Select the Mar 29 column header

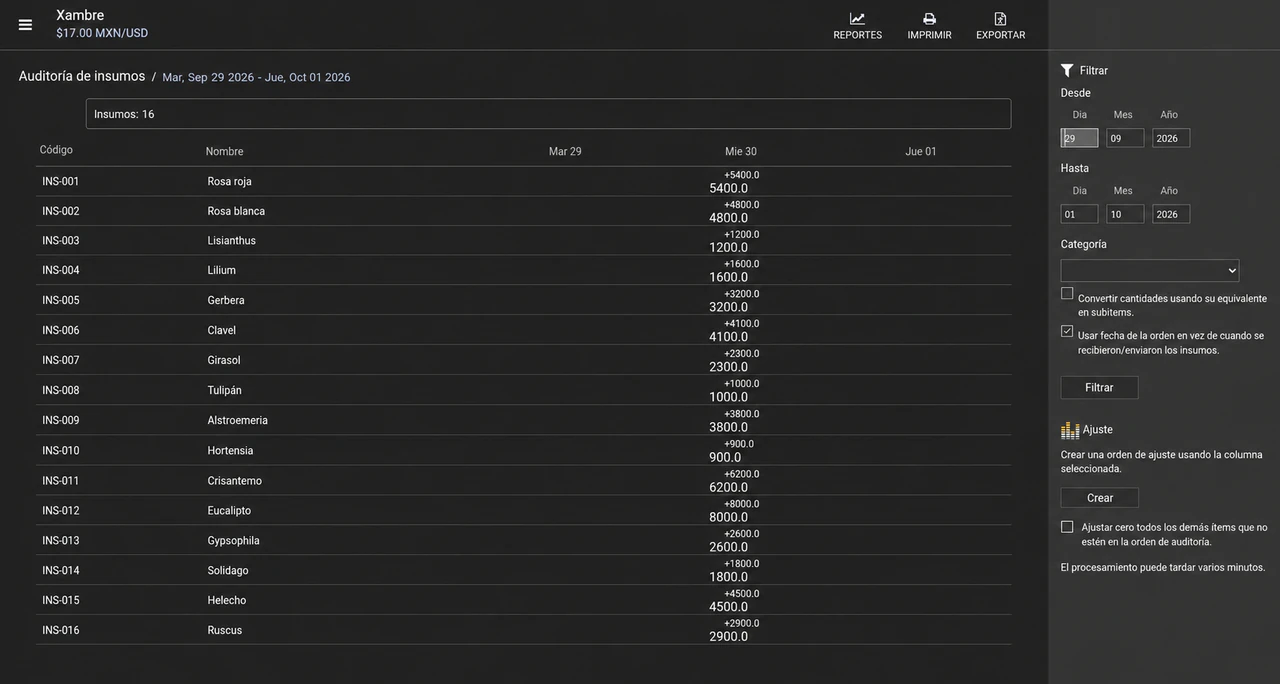pos(565,152)
